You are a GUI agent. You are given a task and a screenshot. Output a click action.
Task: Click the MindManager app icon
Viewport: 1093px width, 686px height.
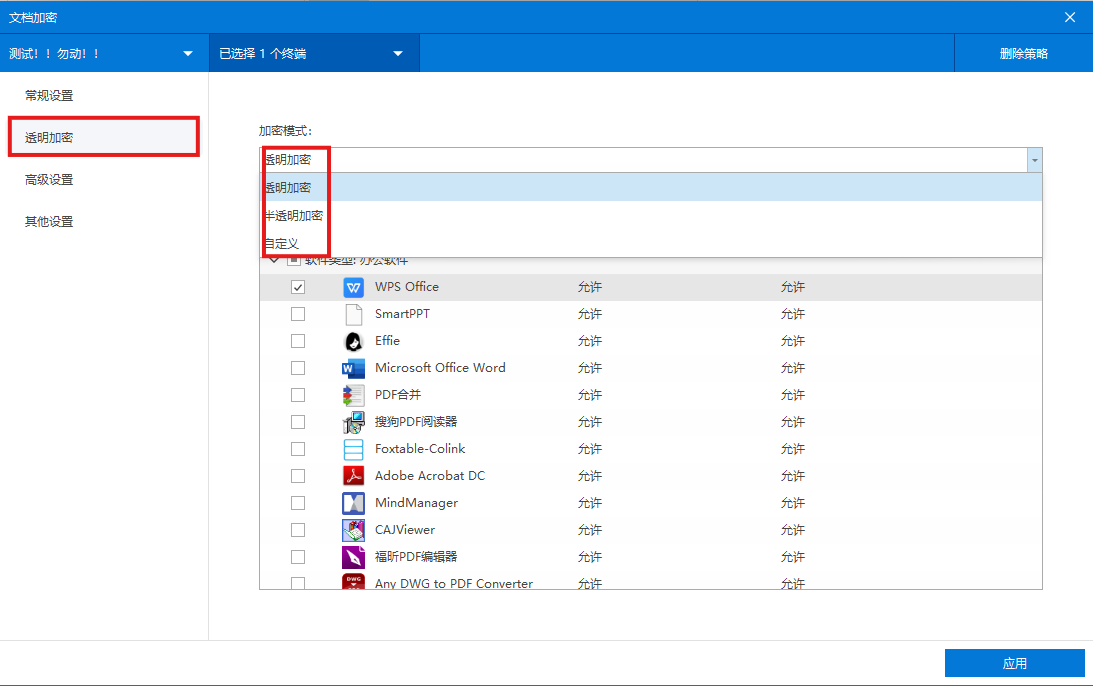coord(353,503)
